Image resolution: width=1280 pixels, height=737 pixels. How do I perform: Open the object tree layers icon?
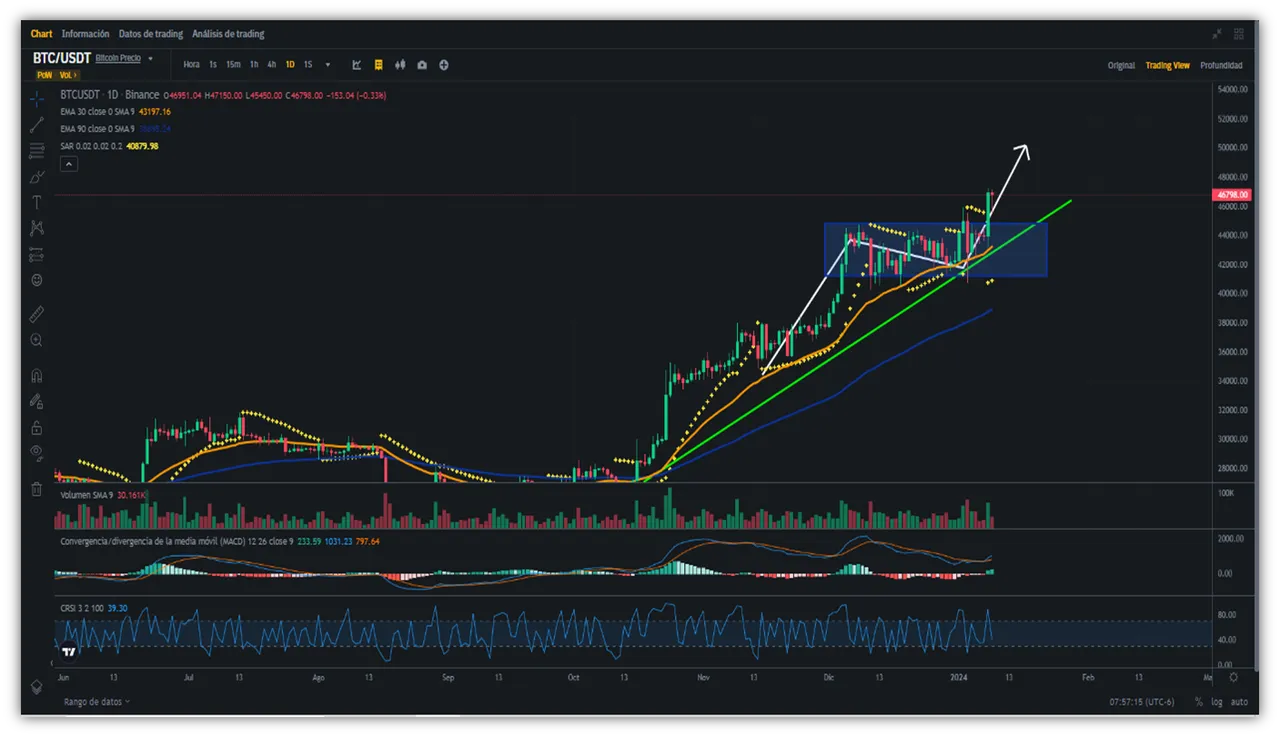point(37,688)
